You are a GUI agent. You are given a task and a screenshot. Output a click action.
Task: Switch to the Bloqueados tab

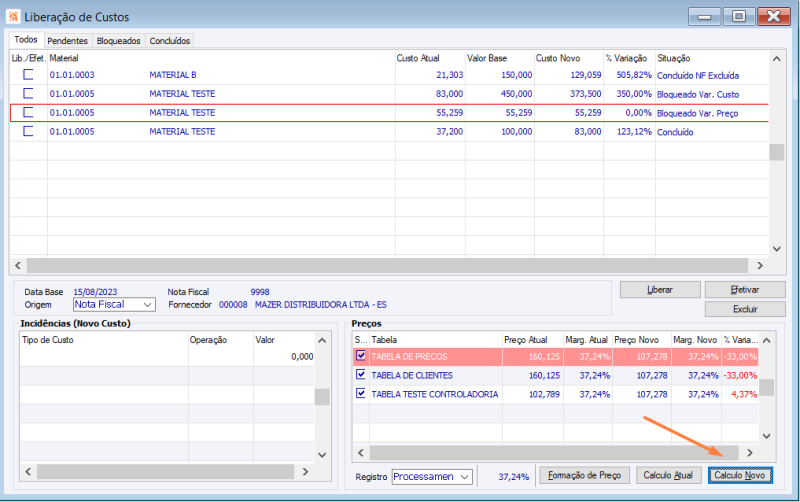[118, 41]
